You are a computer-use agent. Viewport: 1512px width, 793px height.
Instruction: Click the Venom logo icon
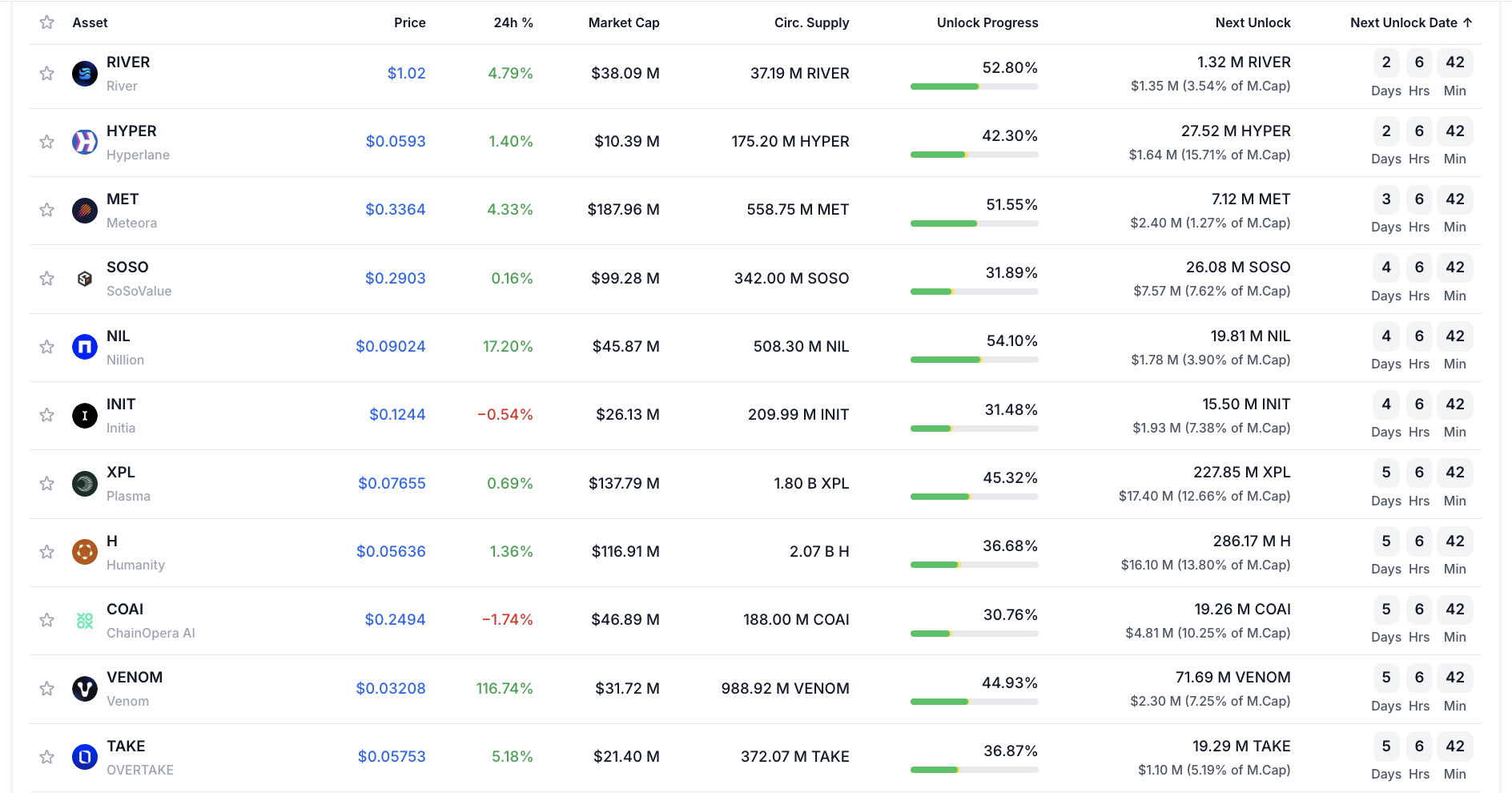point(85,689)
